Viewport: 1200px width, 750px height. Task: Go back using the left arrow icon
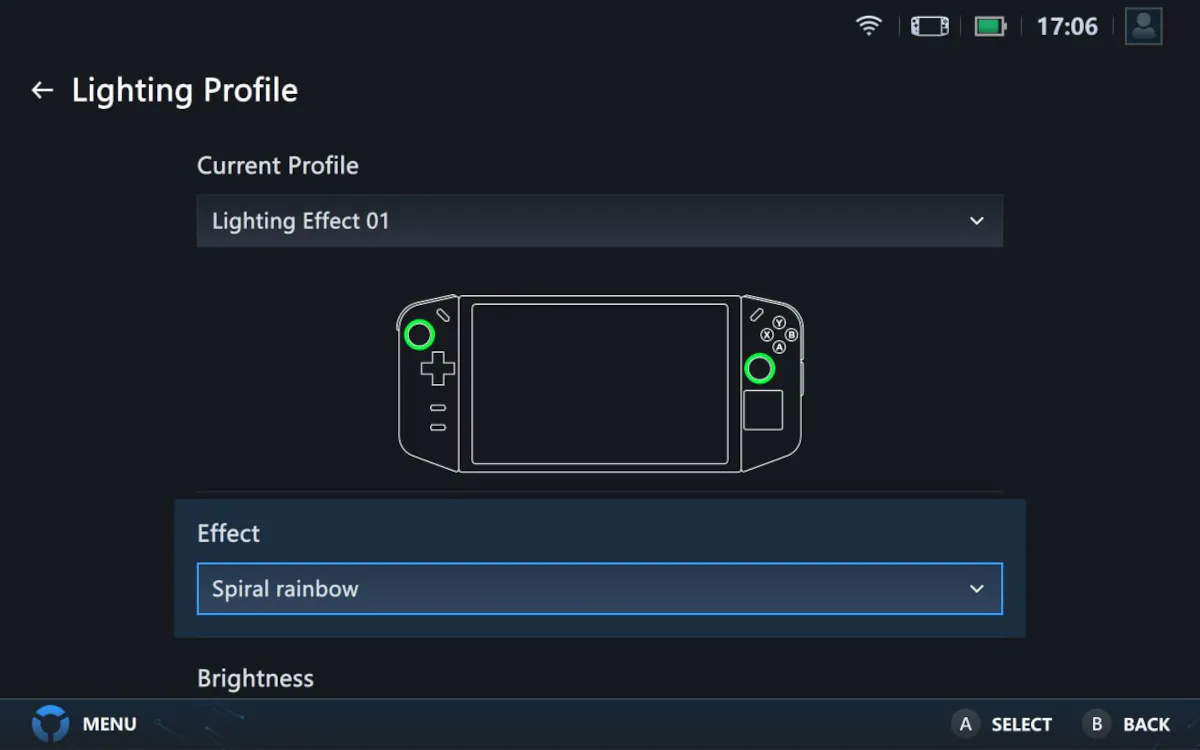click(x=42, y=90)
